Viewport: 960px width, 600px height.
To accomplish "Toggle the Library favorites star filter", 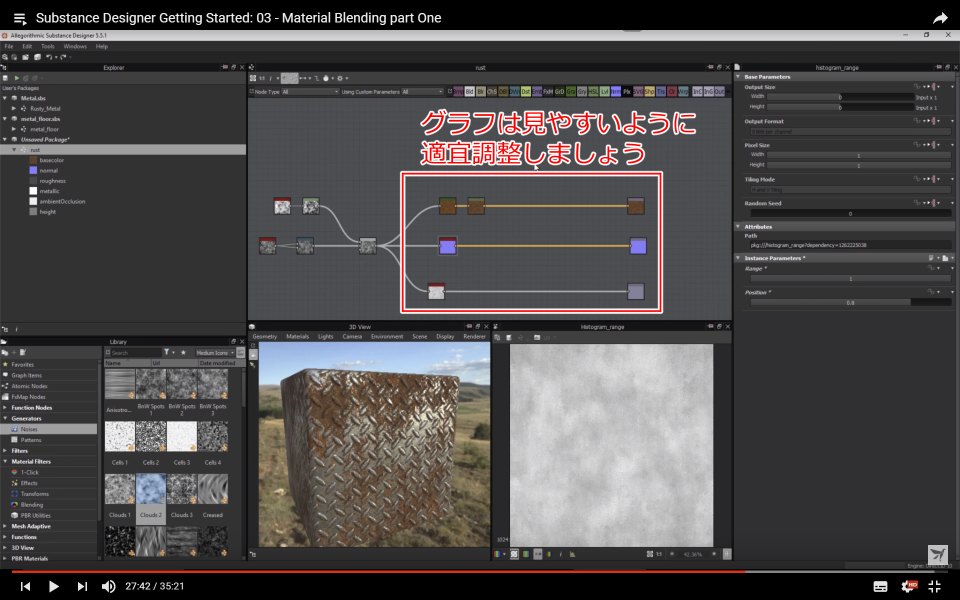I will click(183, 353).
